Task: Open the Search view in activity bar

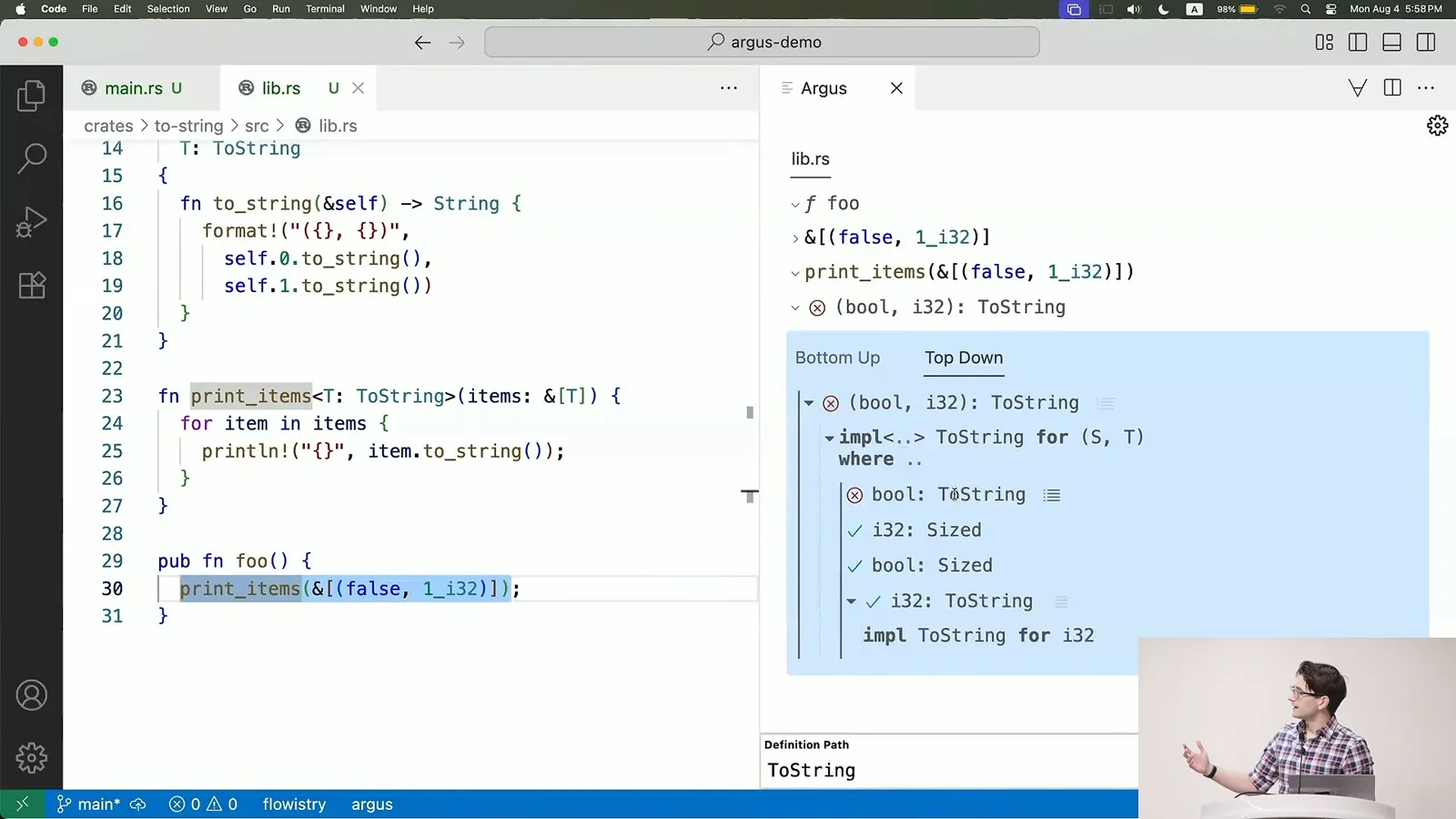Action: [31, 158]
